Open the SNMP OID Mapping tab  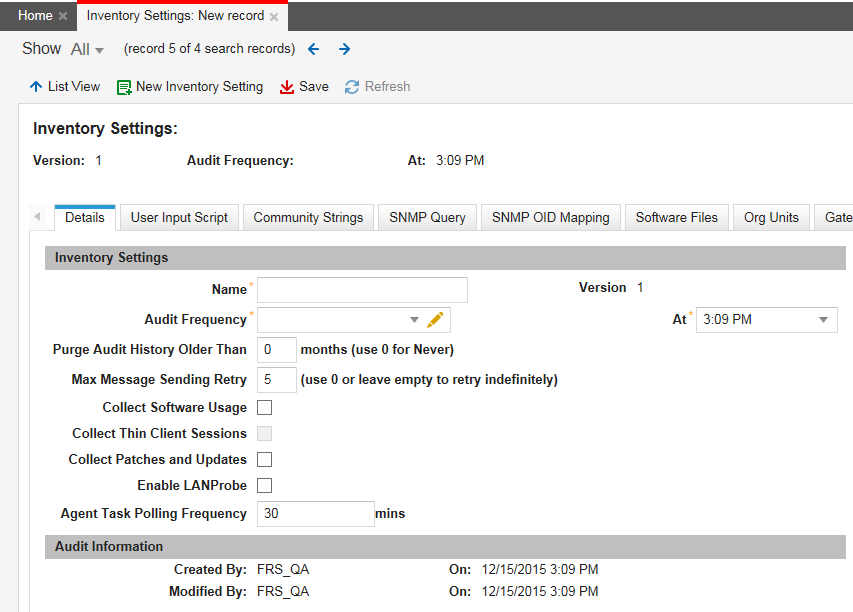[x=550, y=216]
